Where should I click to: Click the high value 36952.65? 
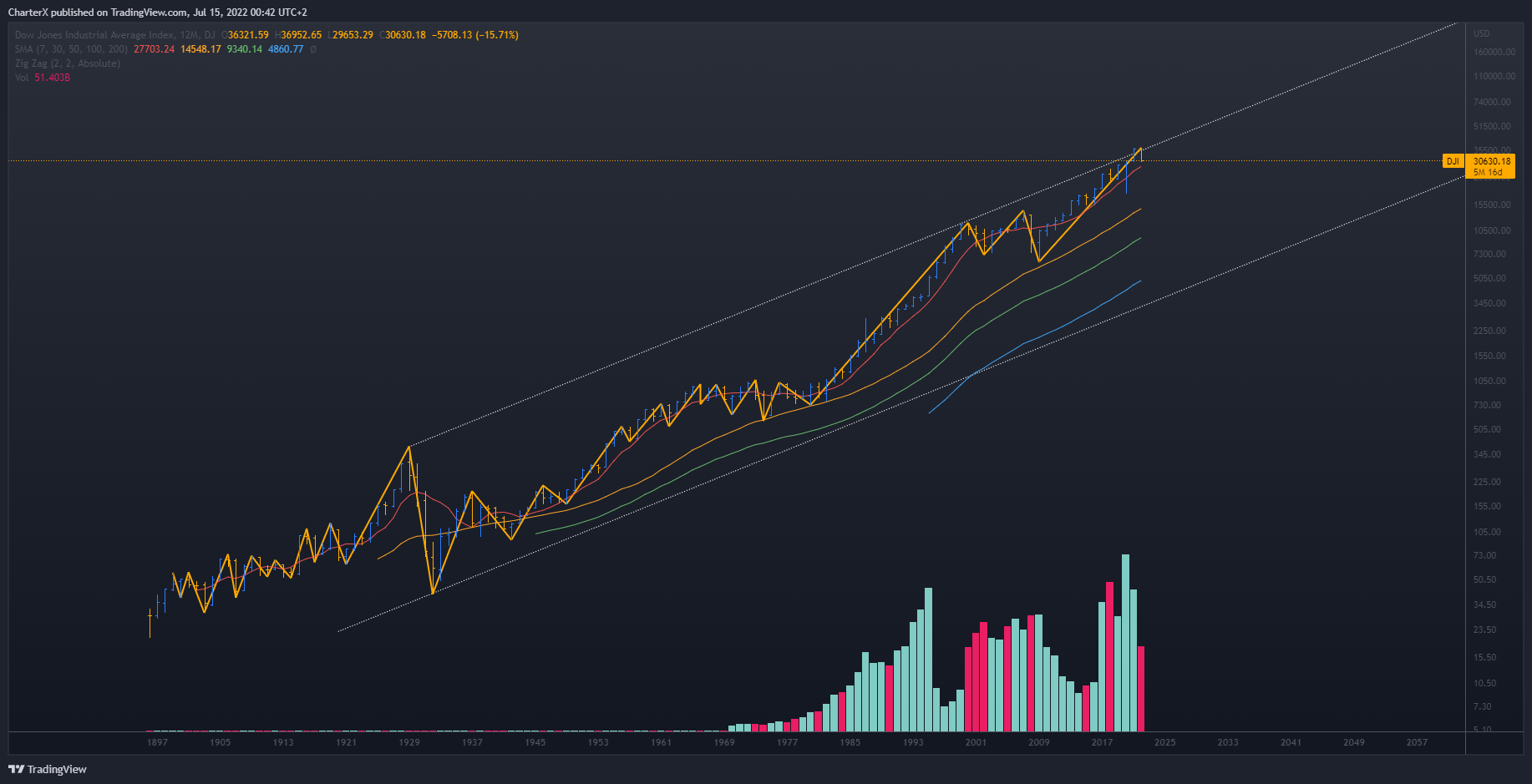pos(301,35)
